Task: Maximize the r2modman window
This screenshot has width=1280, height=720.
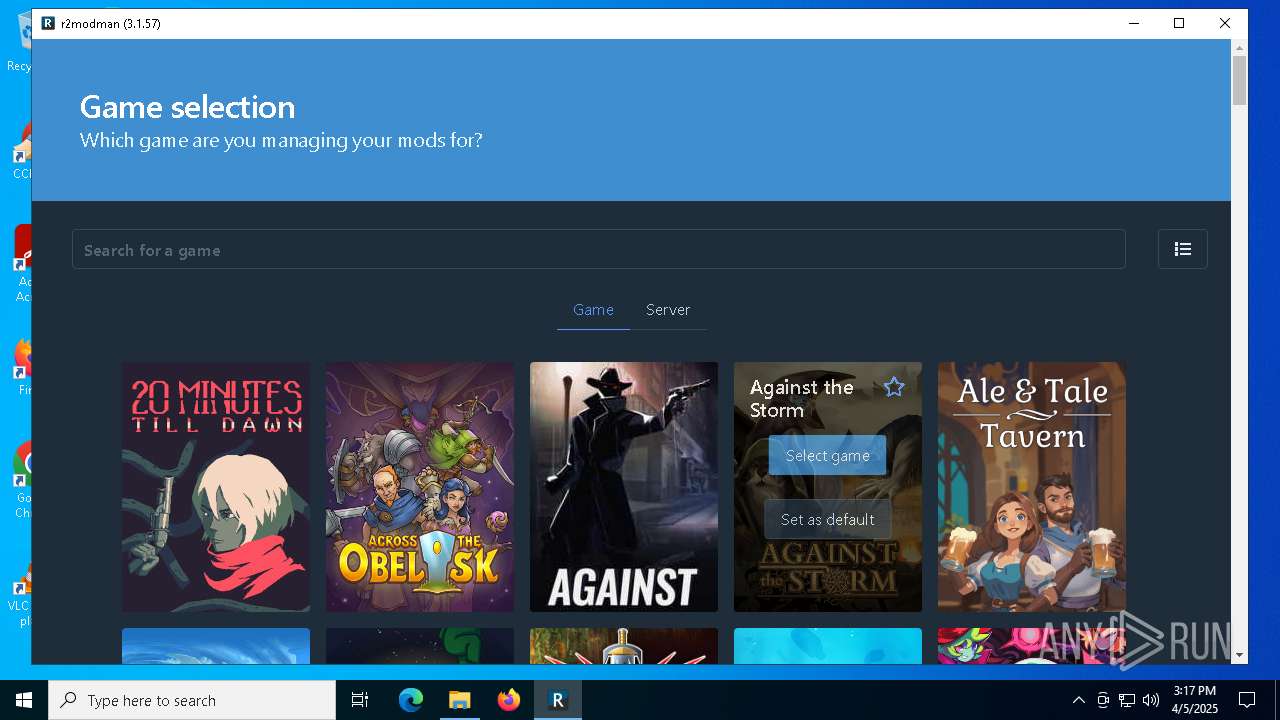Action: coord(1179,23)
